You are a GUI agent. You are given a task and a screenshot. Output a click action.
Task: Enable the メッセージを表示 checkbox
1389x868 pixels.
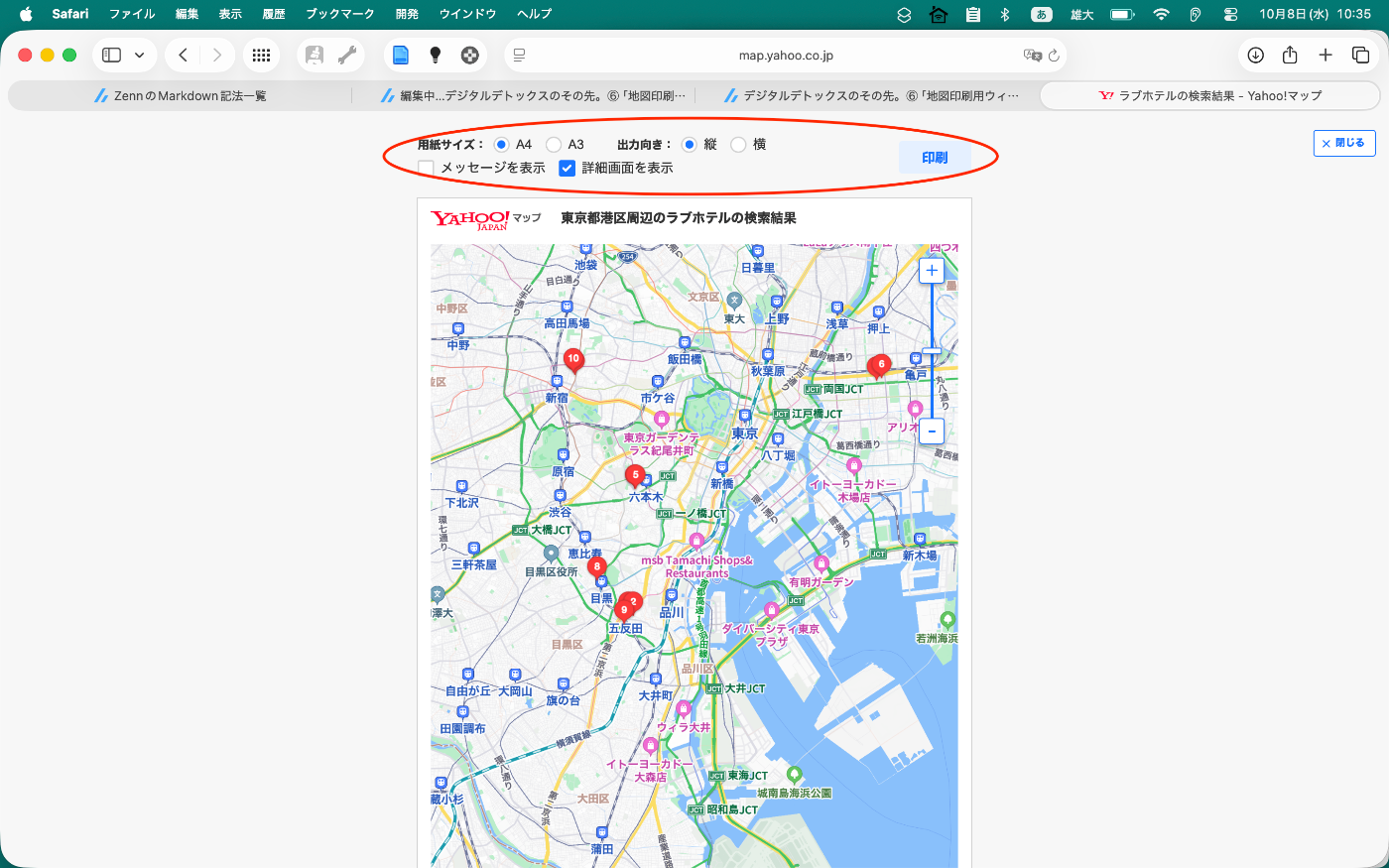[427, 169]
